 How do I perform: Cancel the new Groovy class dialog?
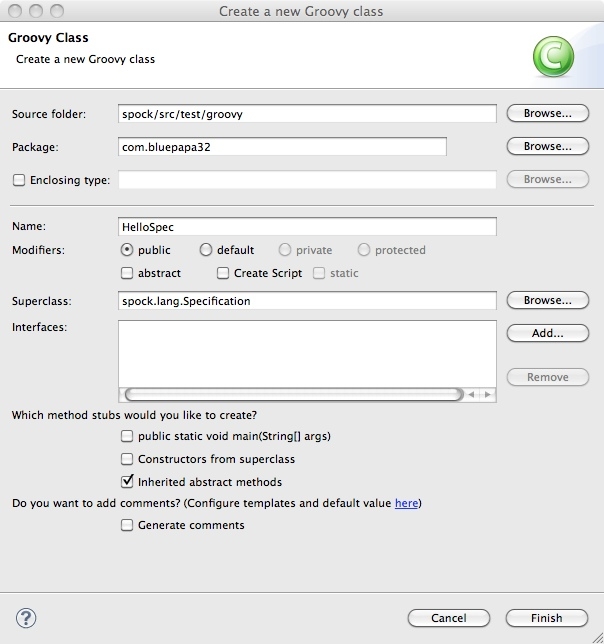pyautogui.click(x=449, y=618)
